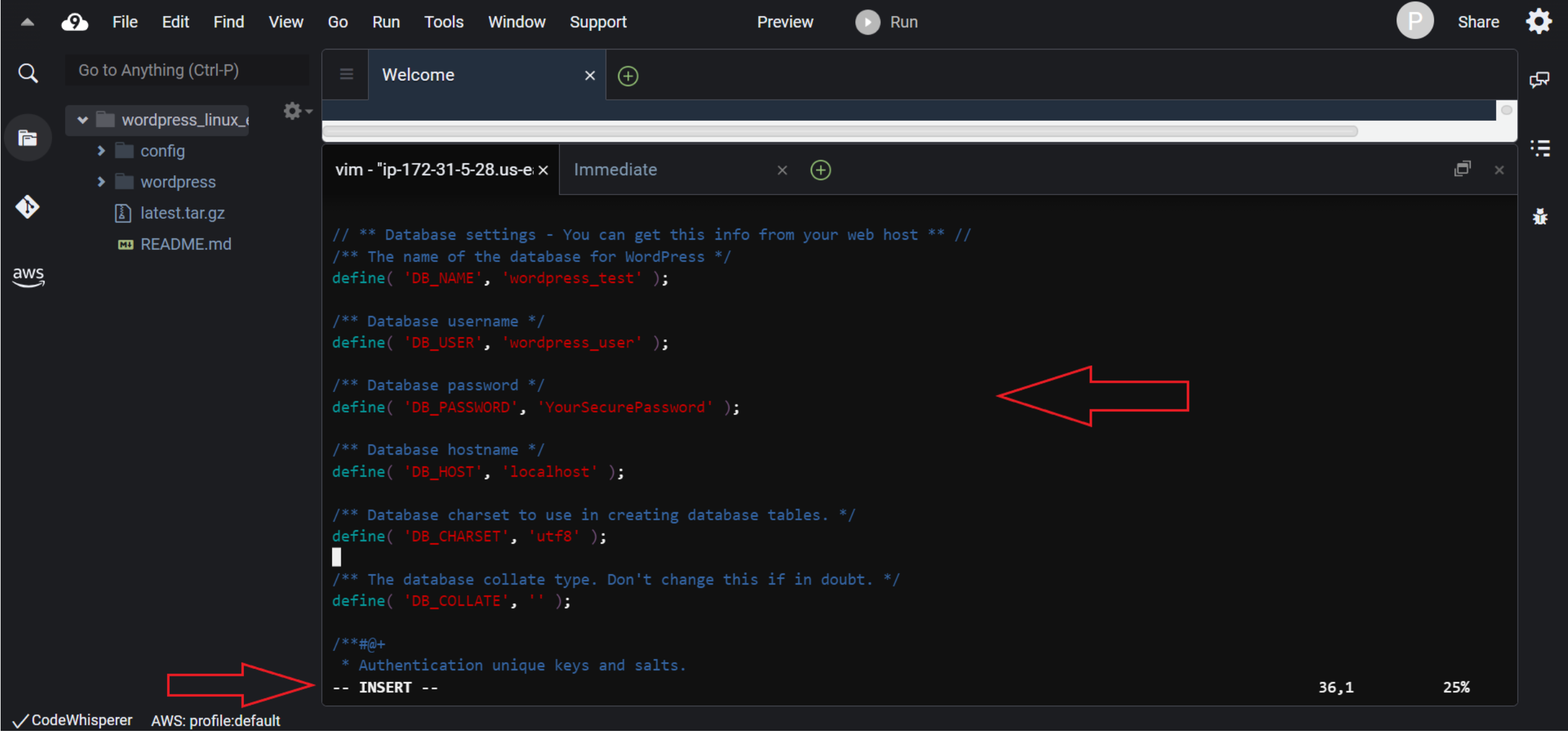Open the Collaborate chat panel
Image resolution: width=1568 pixels, height=734 pixels.
click(1540, 79)
